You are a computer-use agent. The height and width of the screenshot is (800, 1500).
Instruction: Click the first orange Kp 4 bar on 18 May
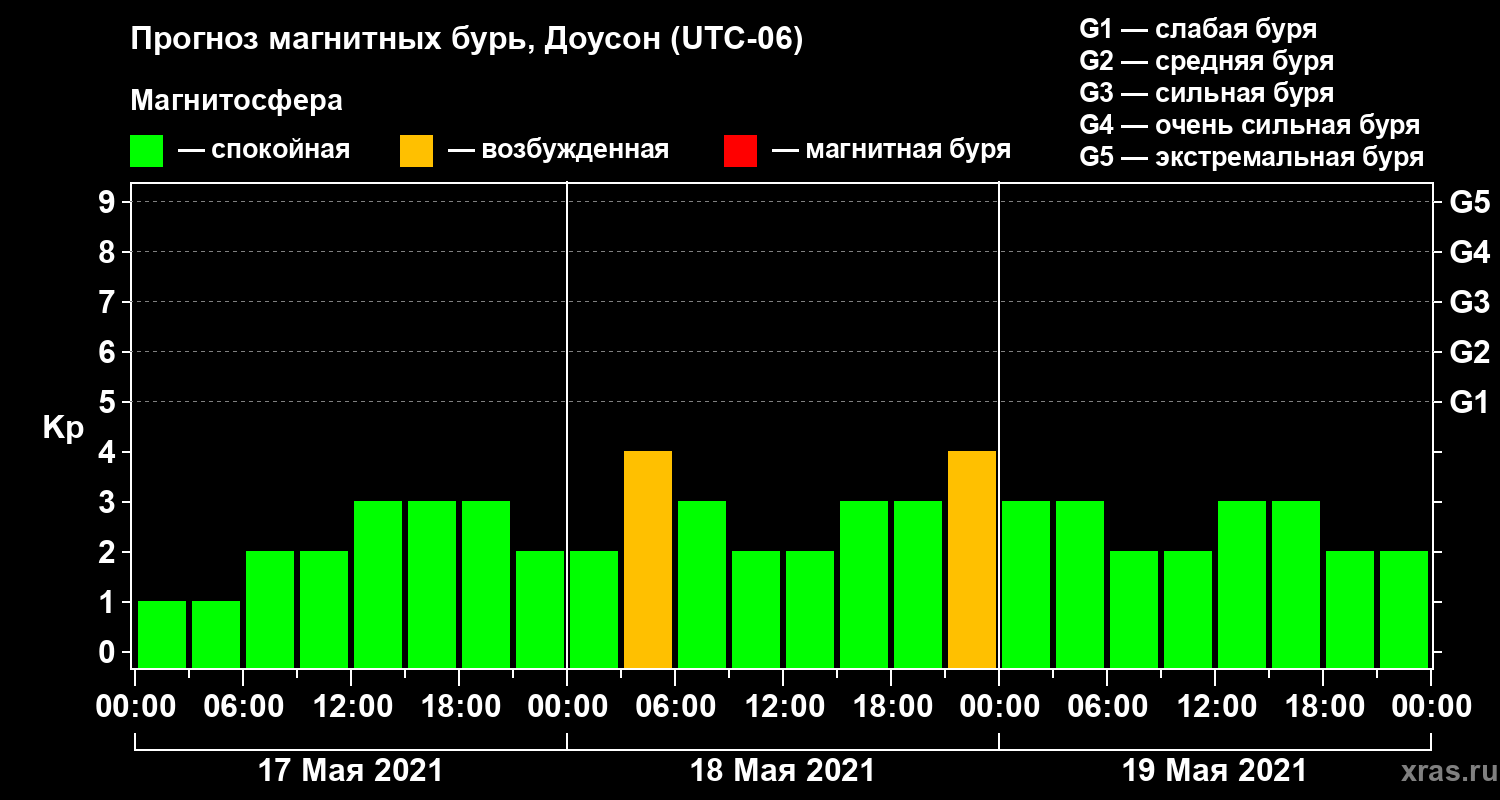pyautogui.click(x=648, y=560)
